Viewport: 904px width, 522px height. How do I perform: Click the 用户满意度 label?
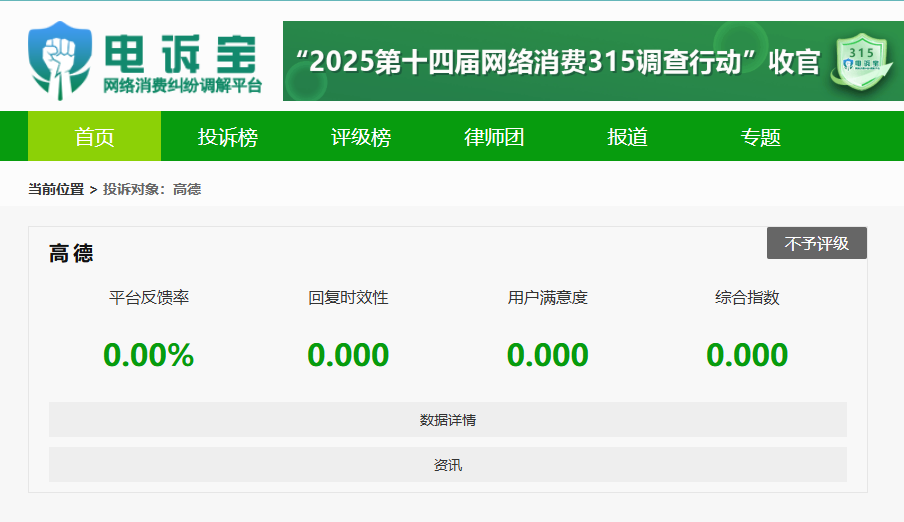(548, 298)
